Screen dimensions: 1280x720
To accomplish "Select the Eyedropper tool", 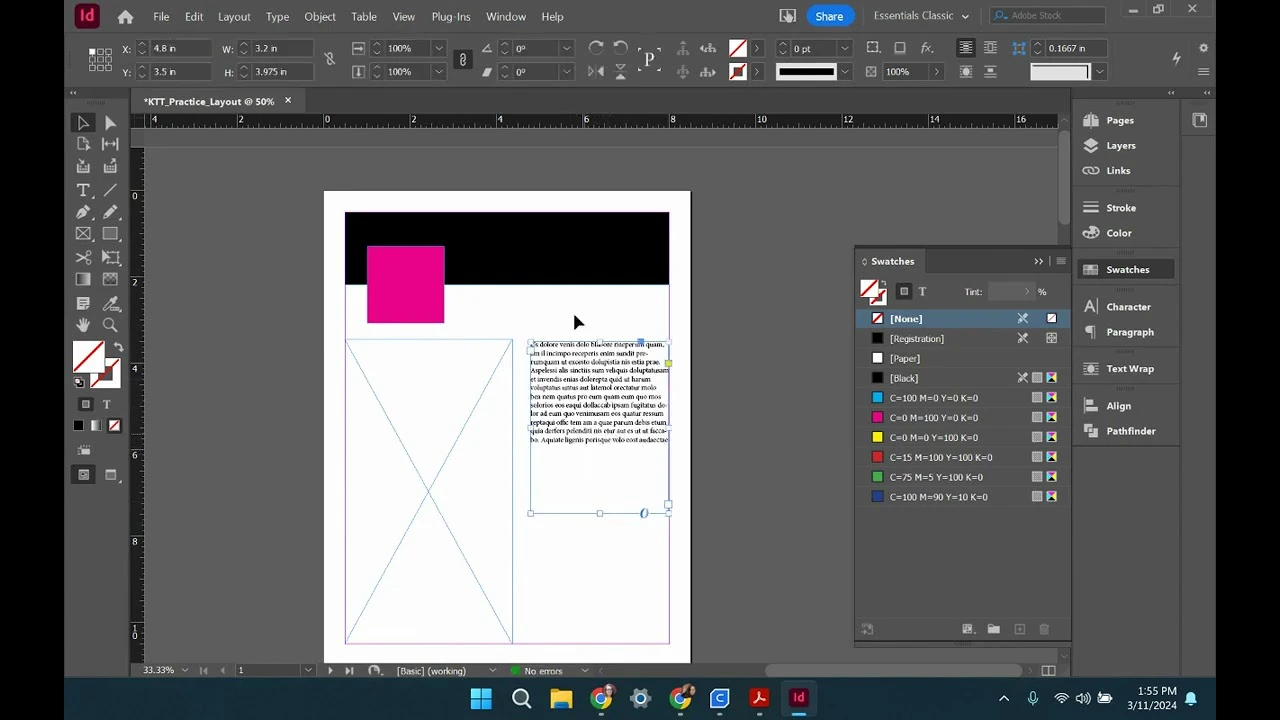I will (x=110, y=303).
